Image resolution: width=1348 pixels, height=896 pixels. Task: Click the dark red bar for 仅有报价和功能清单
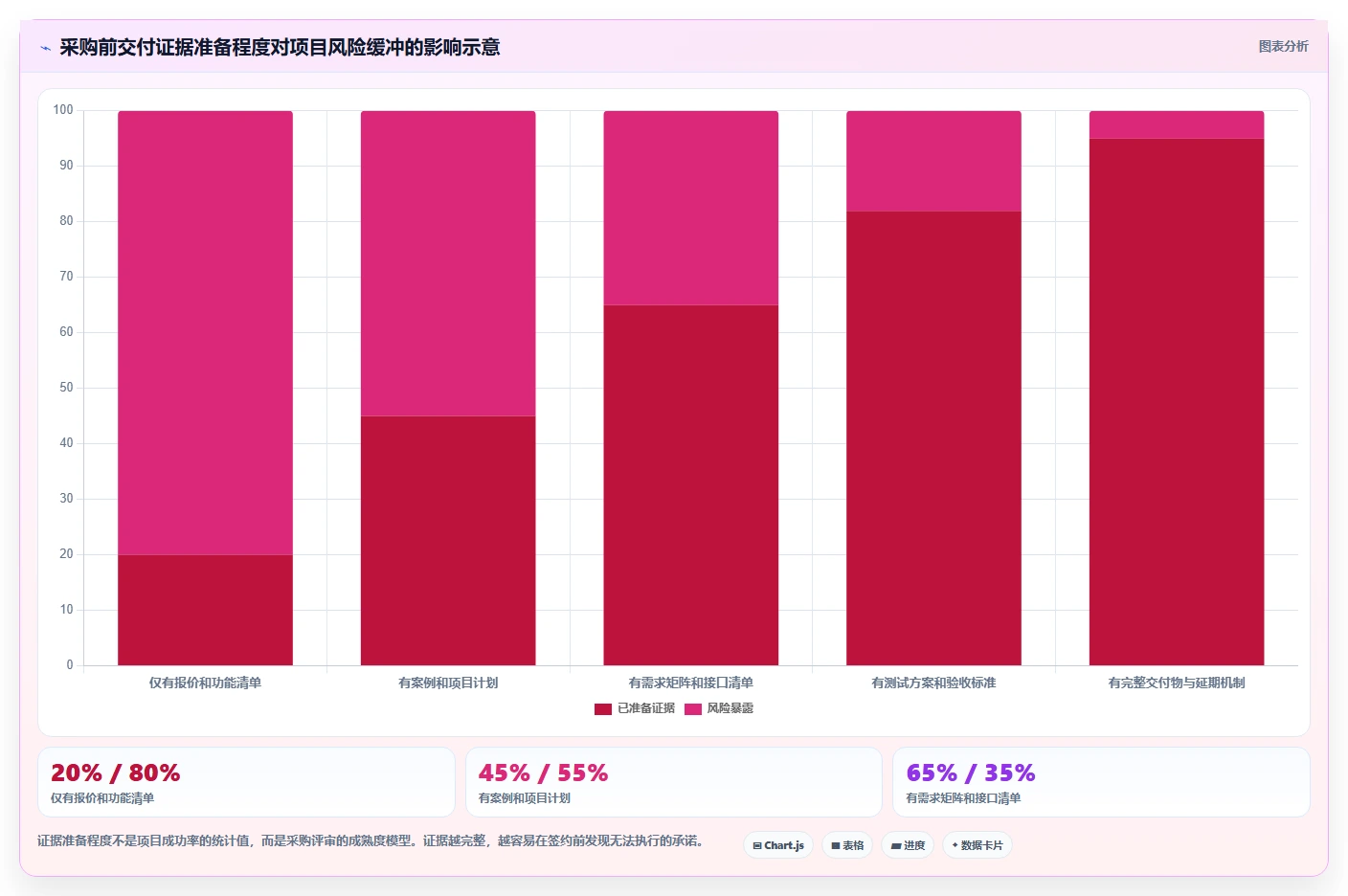(x=205, y=610)
